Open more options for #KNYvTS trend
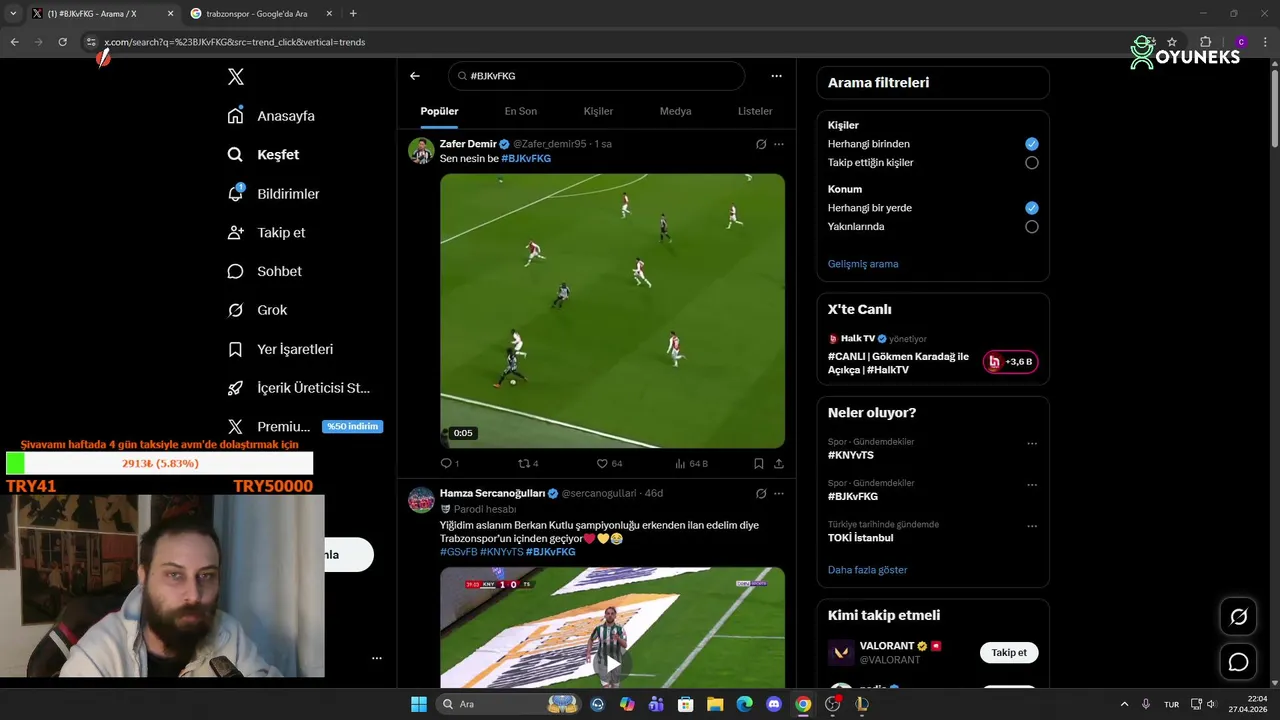This screenshot has height=720, width=1280. 1032,444
